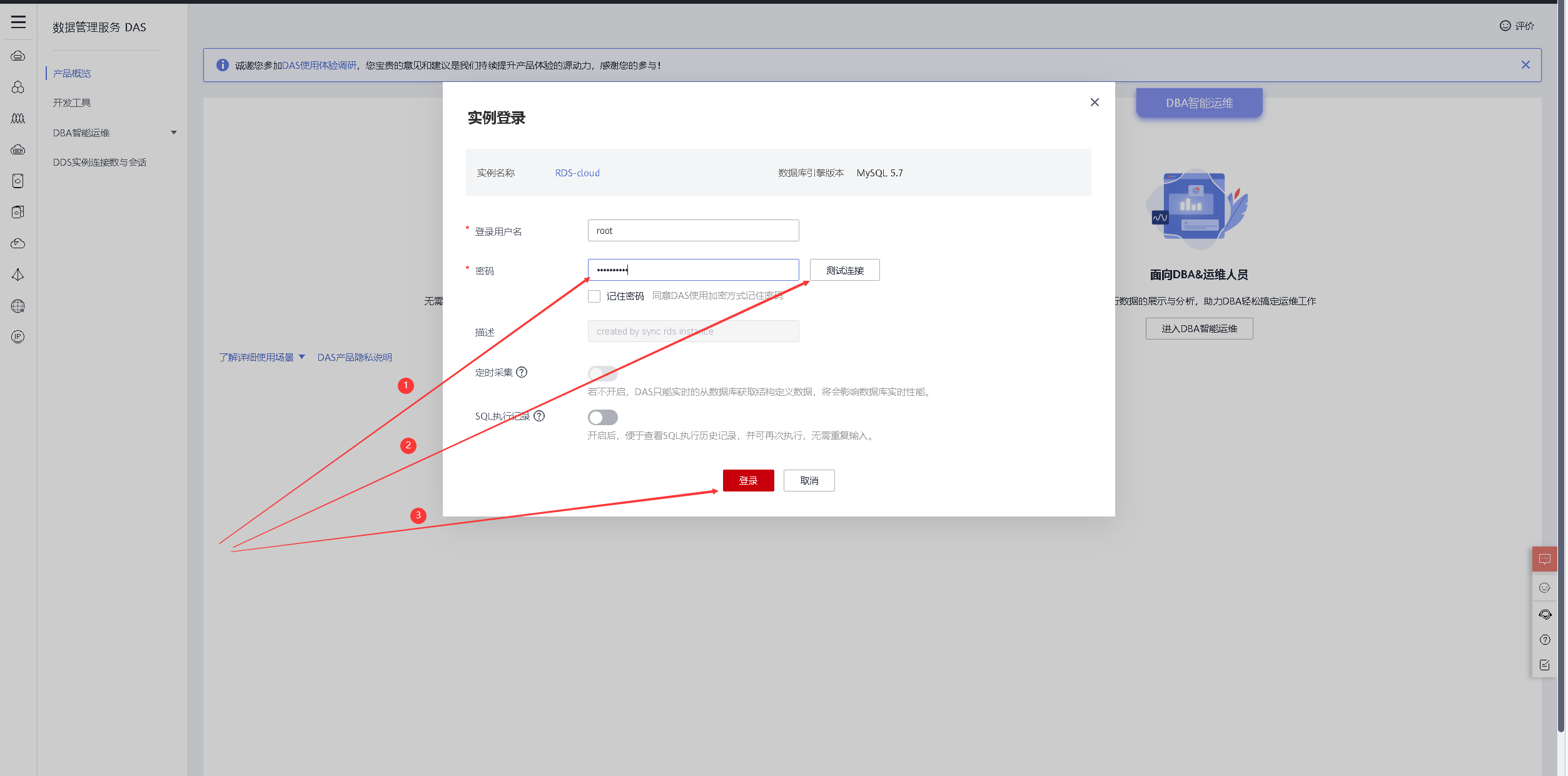The height and width of the screenshot is (776, 1568).
Task: Toggle the 定时采集 switch
Action: tap(602, 373)
